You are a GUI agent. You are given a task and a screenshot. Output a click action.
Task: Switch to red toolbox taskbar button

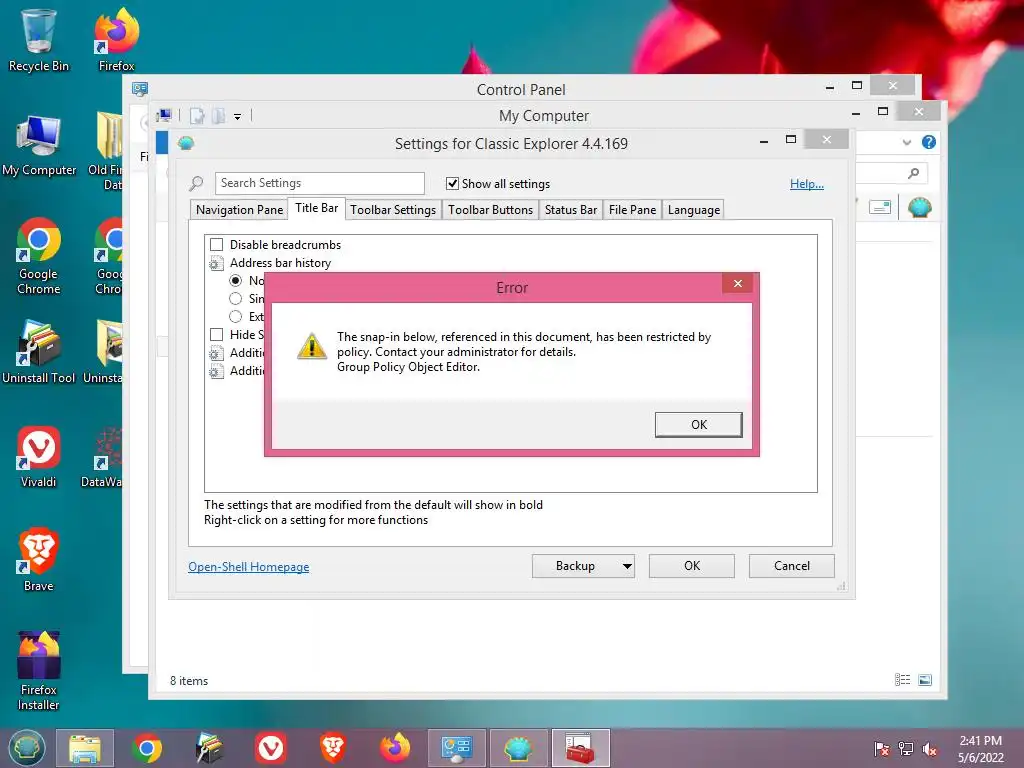pos(581,748)
